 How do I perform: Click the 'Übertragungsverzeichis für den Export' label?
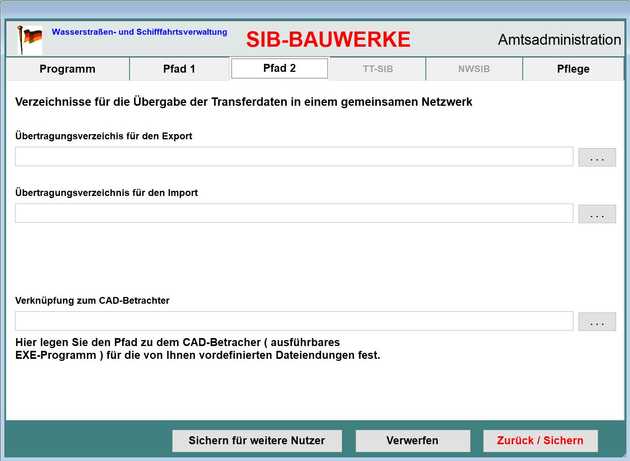[x=104, y=136]
